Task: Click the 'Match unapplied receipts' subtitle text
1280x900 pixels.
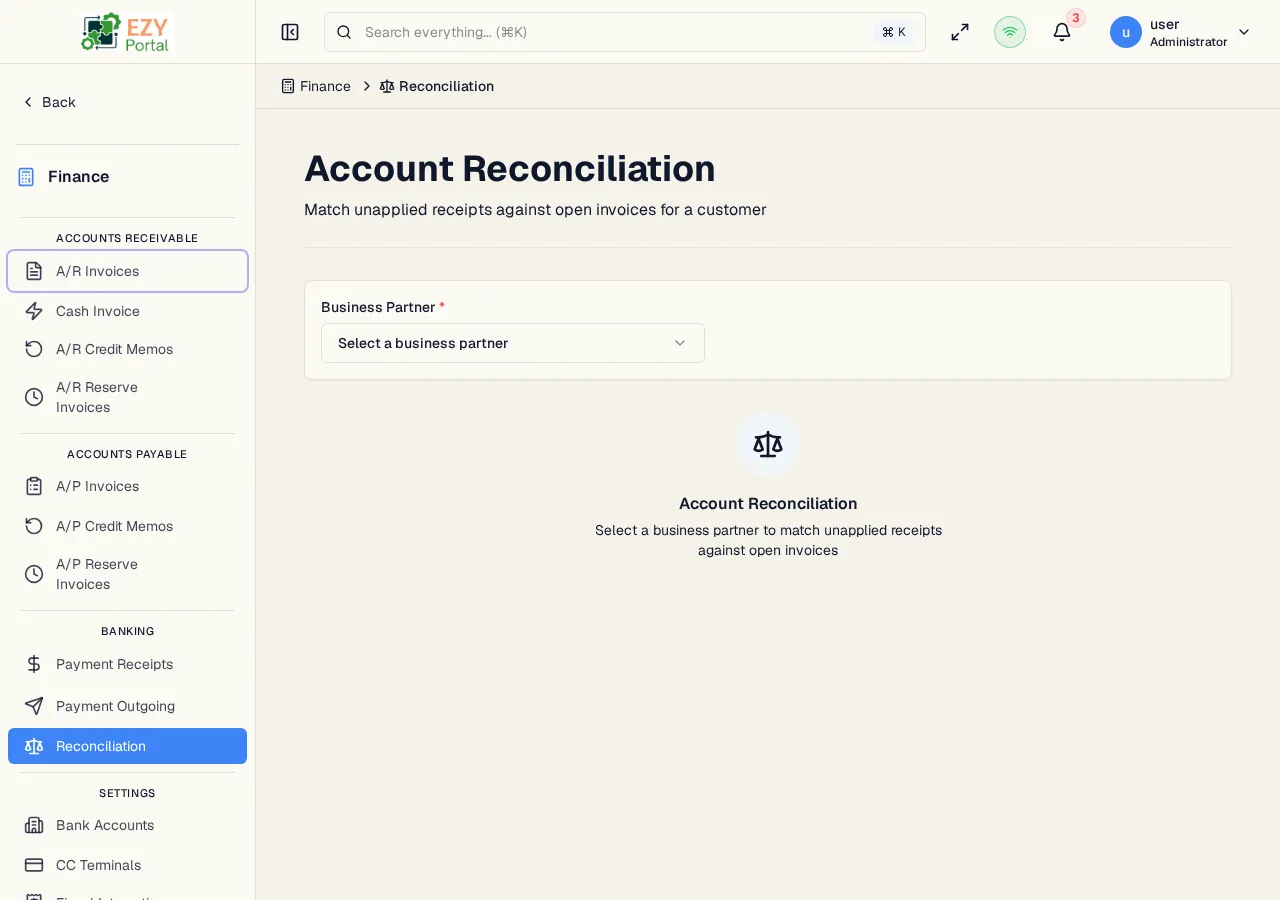Action: coord(535,210)
